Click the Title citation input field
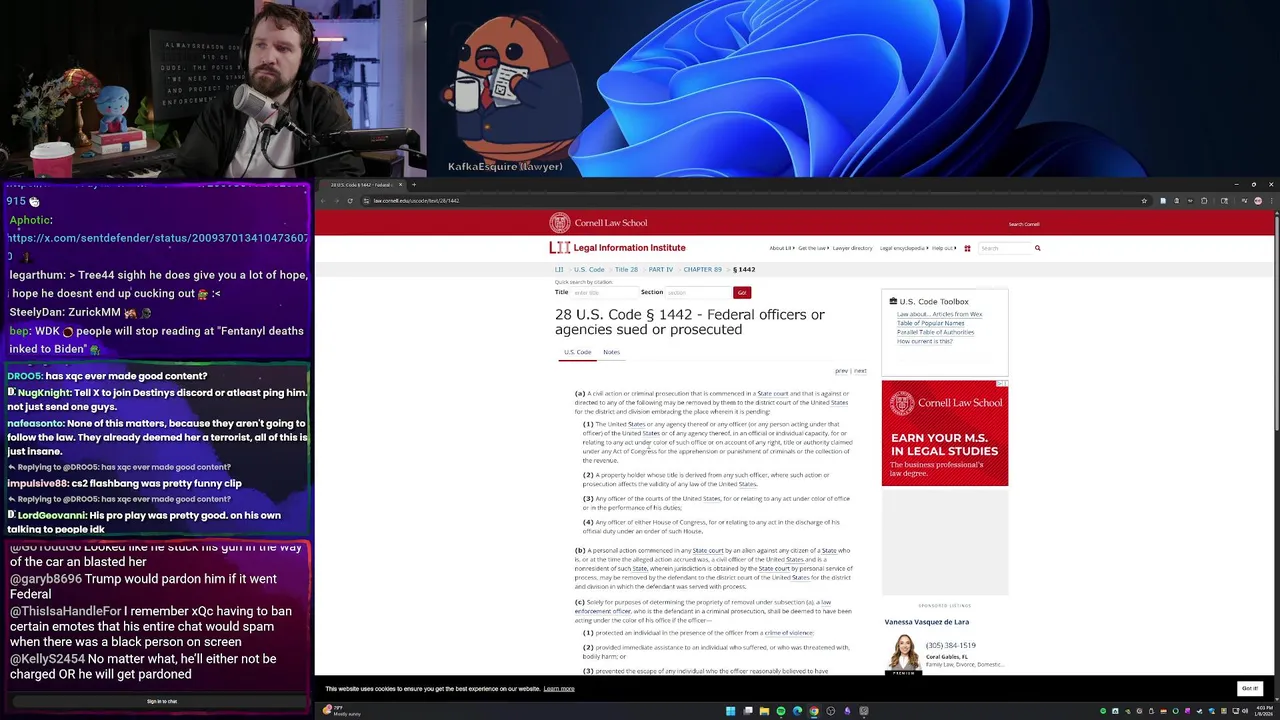 pyautogui.click(x=603, y=292)
